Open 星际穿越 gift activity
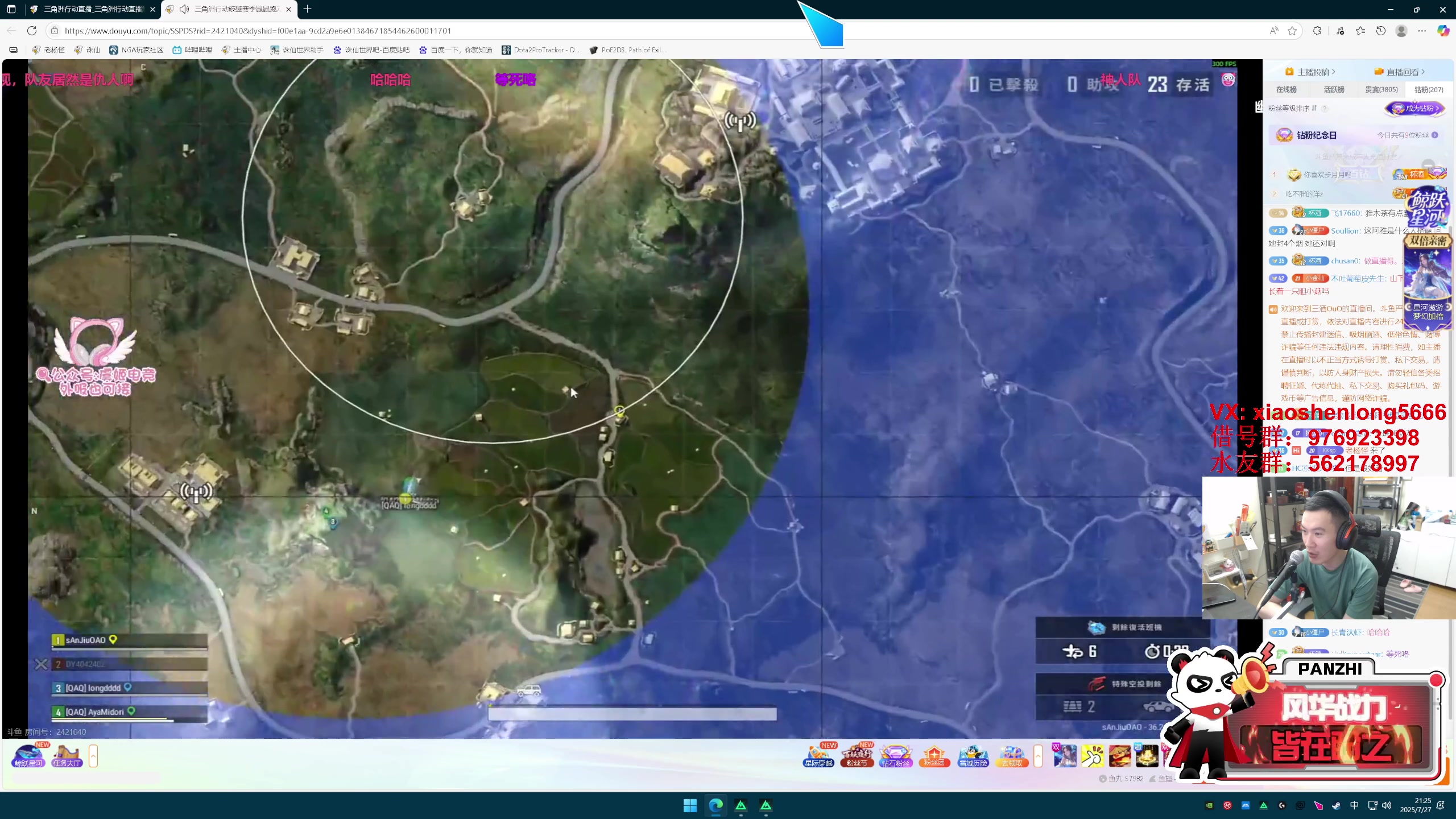The width and height of the screenshot is (1456, 819). (x=818, y=756)
